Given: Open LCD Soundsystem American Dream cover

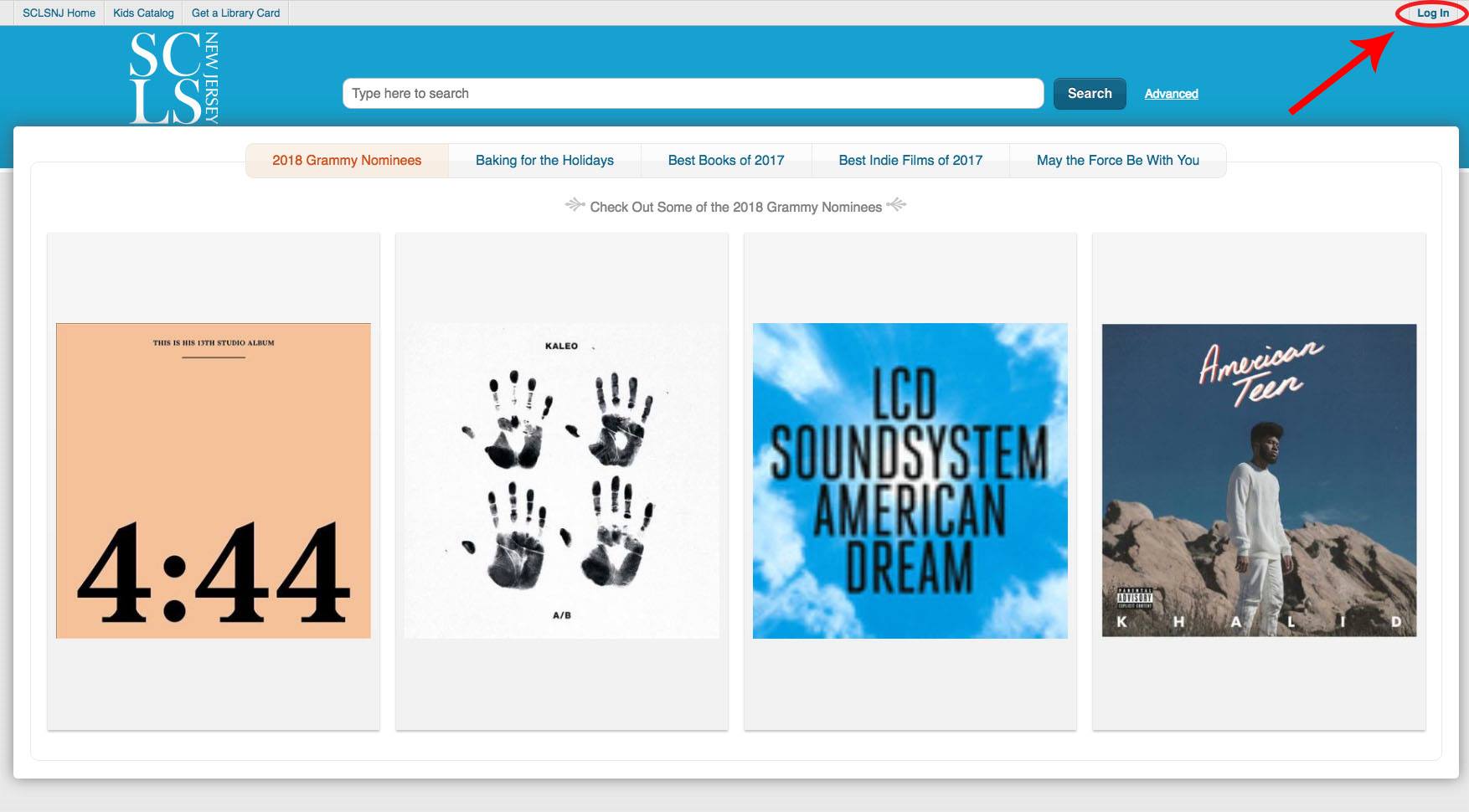Looking at the screenshot, I should coord(910,481).
